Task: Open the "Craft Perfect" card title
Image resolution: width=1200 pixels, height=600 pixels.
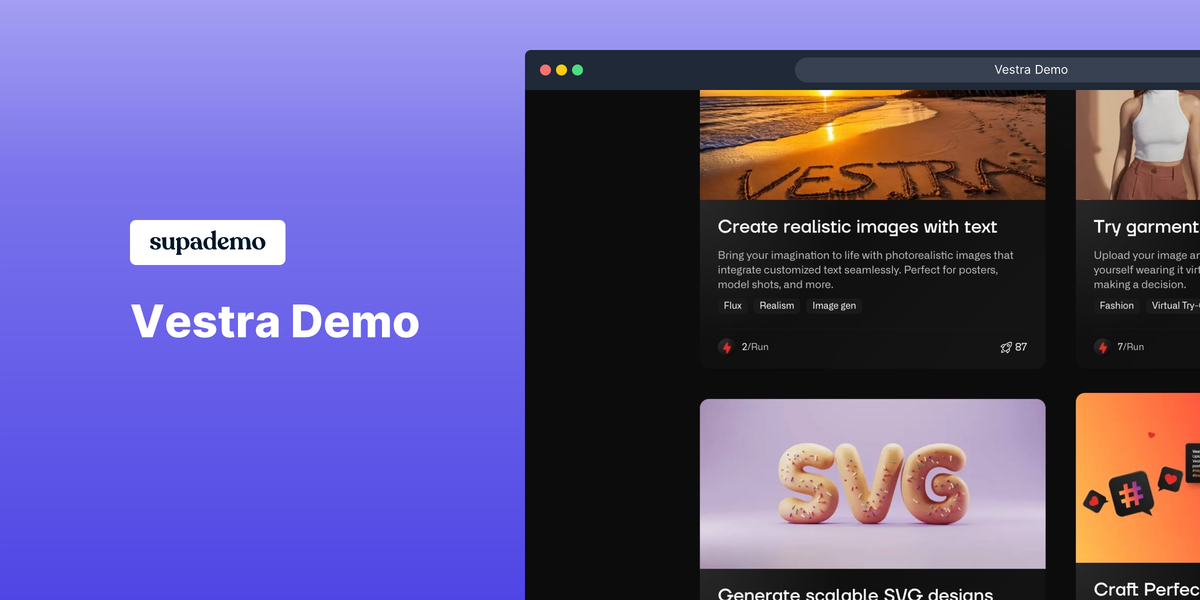Action: pyautogui.click(x=1146, y=590)
